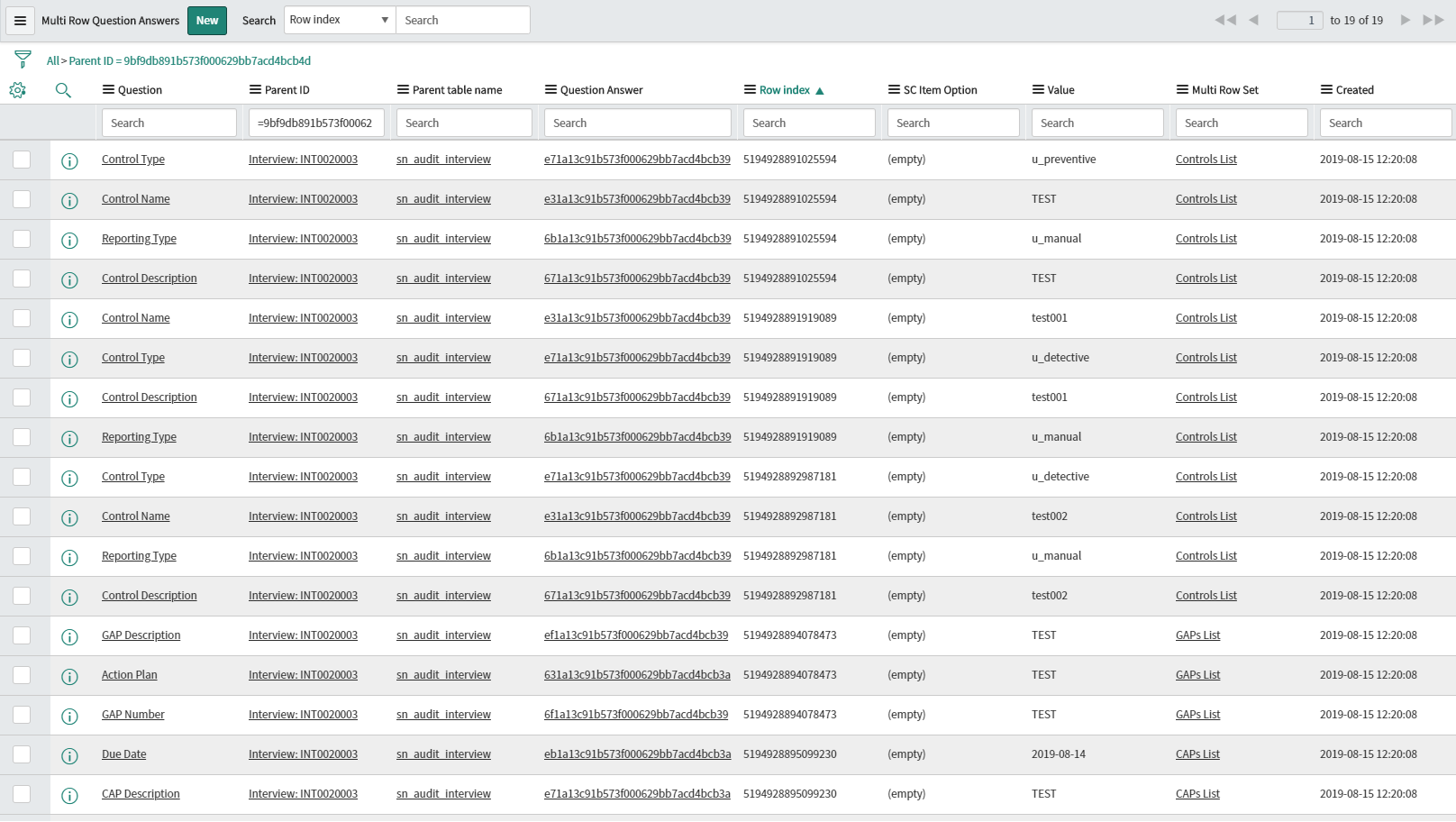This screenshot has width=1456, height=822.
Task: Open Parent ID column menu icon
Action: pos(255,89)
